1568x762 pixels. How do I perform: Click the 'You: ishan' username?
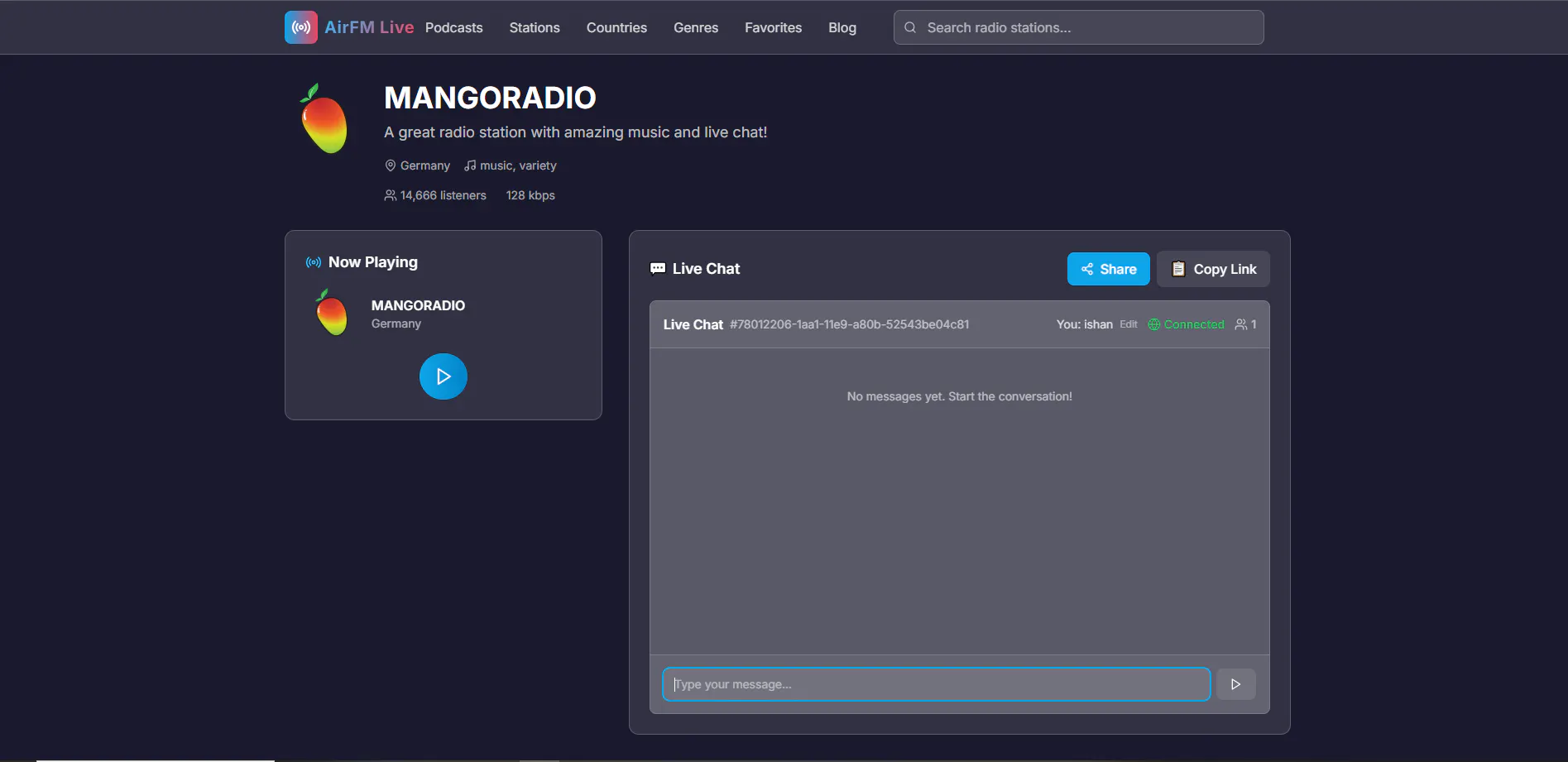pyautogui.click(x=1085, y=324)
